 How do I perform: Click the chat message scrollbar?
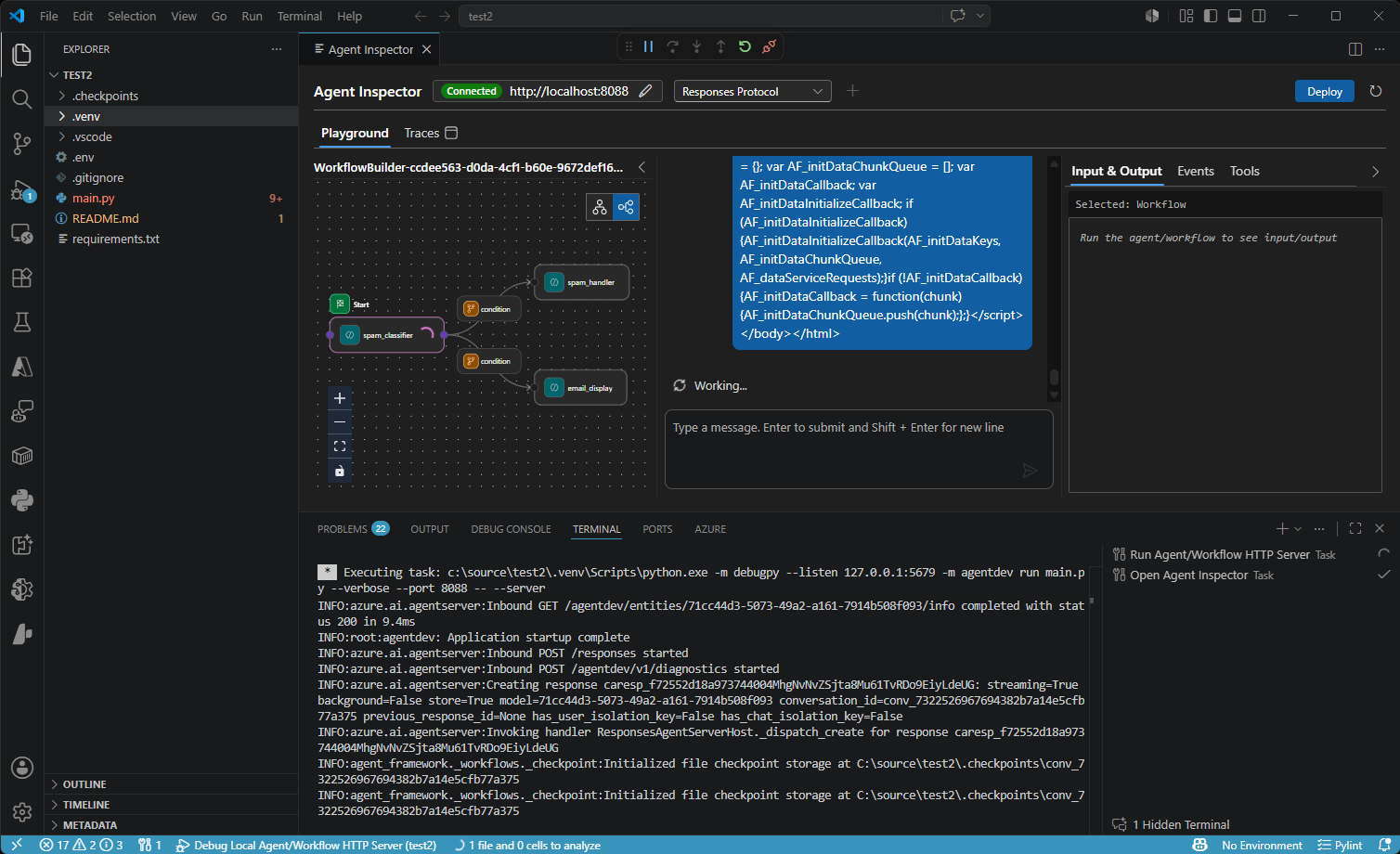(1054, 378)
